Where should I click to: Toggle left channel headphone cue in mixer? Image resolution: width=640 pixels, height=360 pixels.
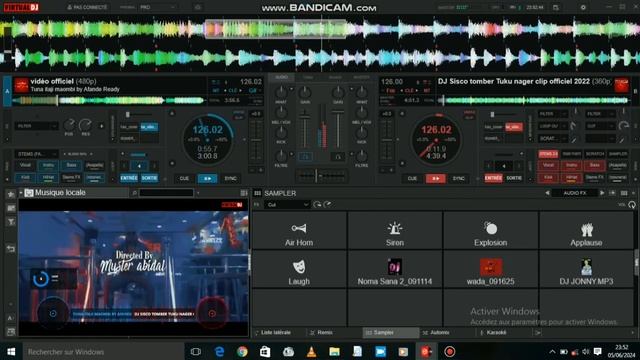305,156
